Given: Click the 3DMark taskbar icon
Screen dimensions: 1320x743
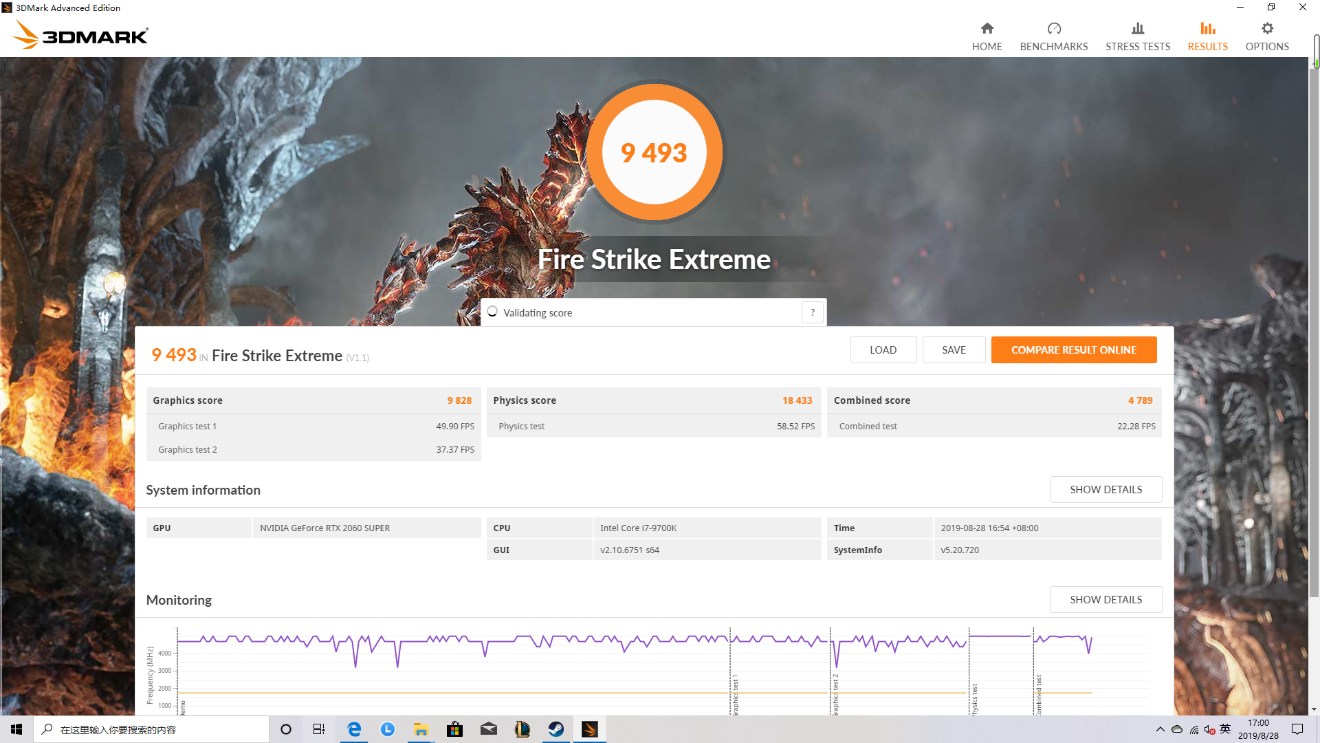Looking at the screenshot, I should (590, 729).
